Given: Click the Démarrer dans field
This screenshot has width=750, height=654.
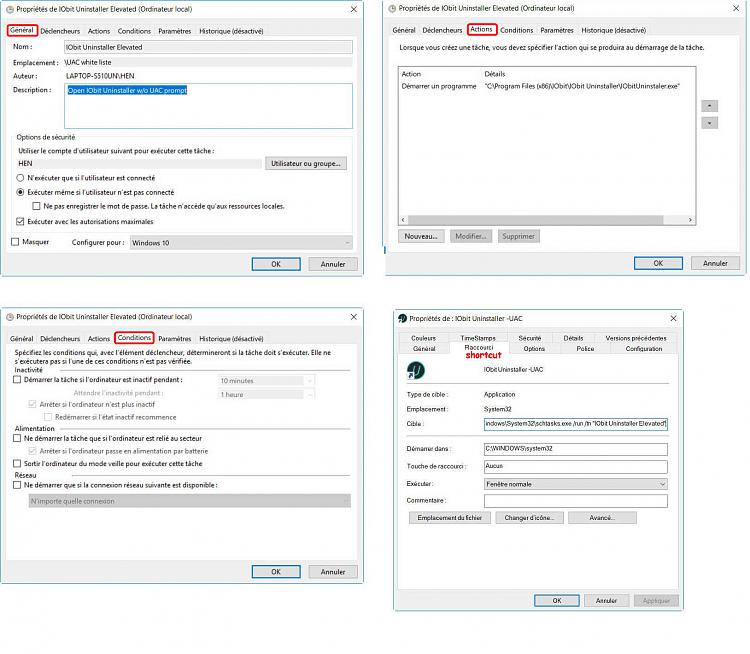Looking at the screenshot, I should pos(575,449).
